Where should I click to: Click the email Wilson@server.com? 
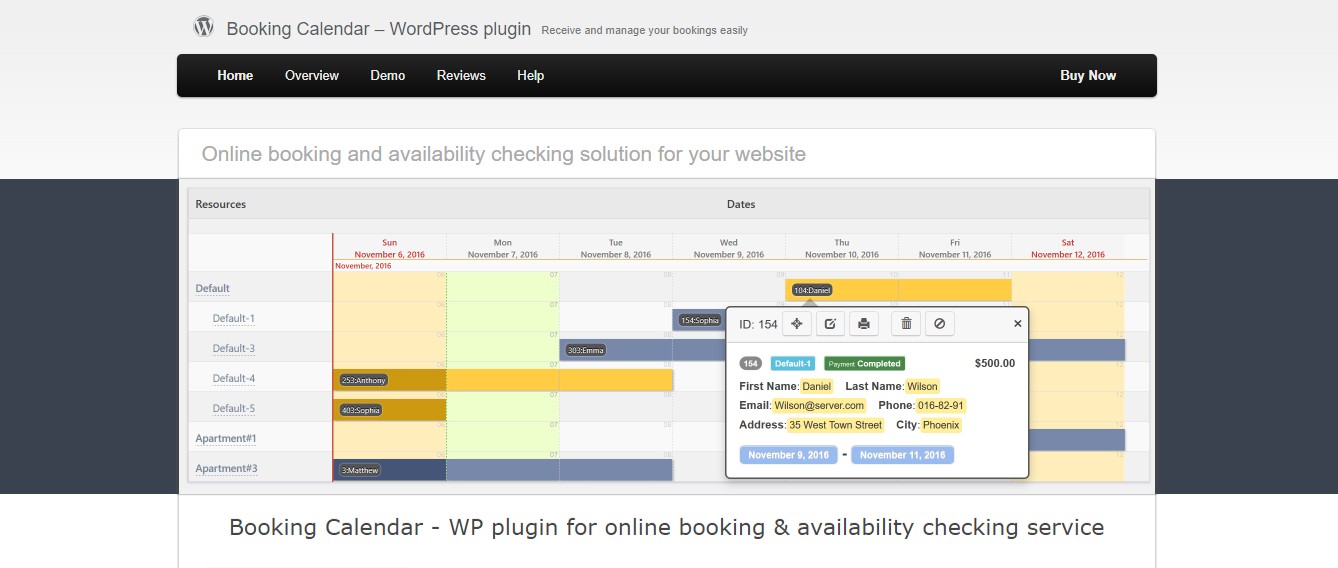click(819, 405)
